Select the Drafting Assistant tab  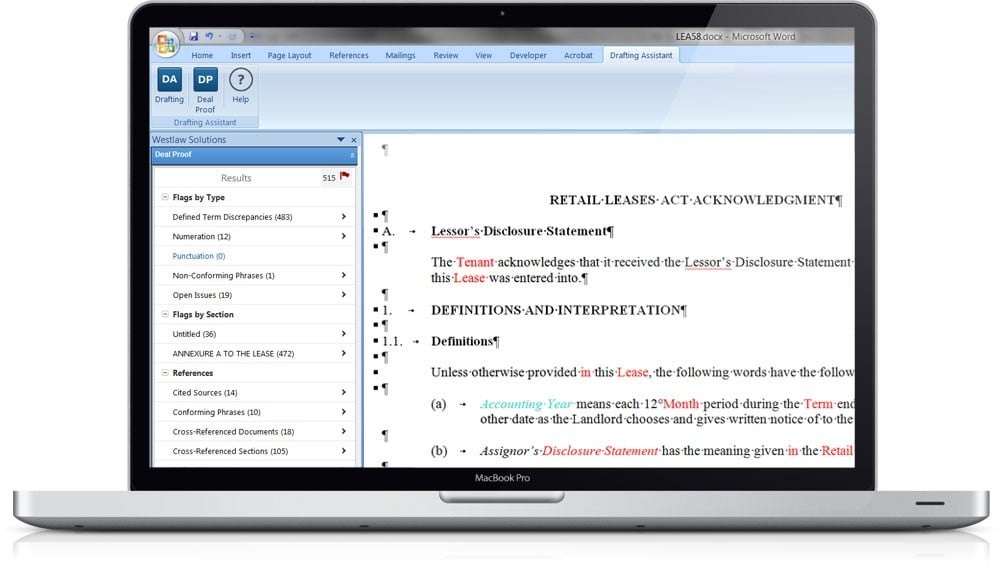[x=641, y=55]
